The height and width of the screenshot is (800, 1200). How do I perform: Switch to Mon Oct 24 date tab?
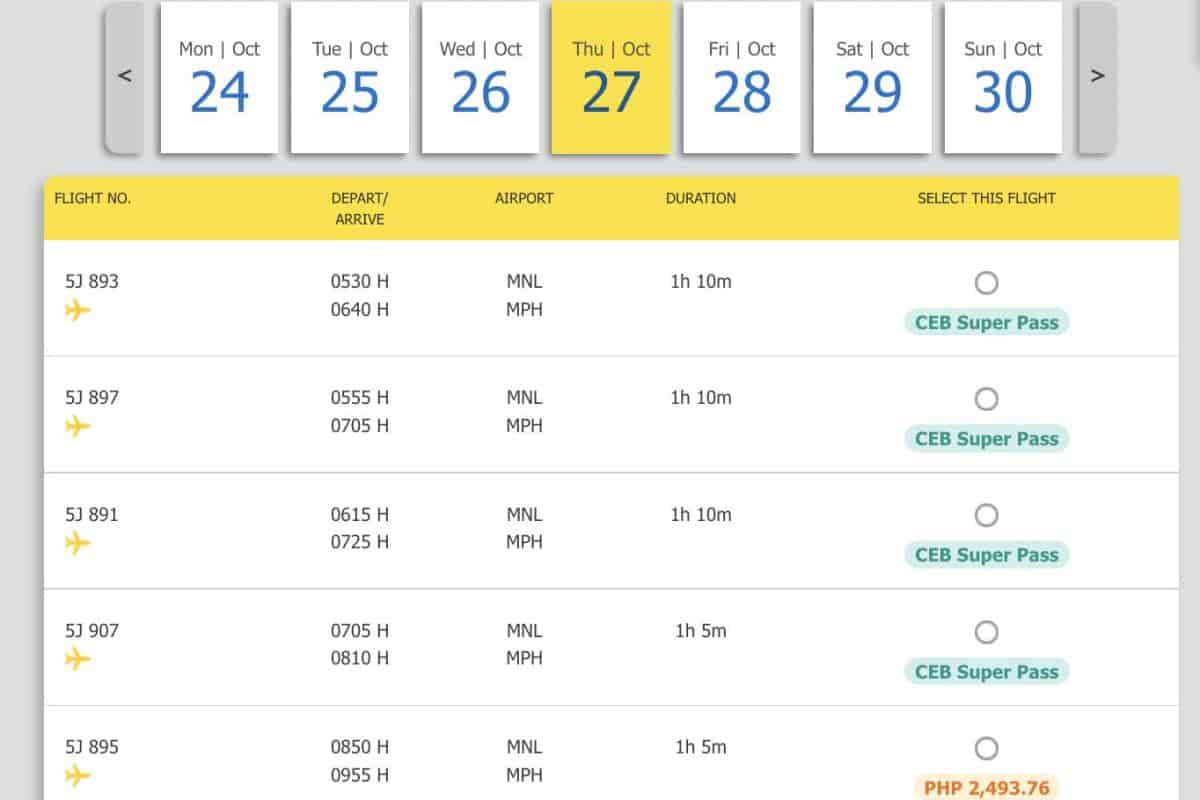coord(219,78)
